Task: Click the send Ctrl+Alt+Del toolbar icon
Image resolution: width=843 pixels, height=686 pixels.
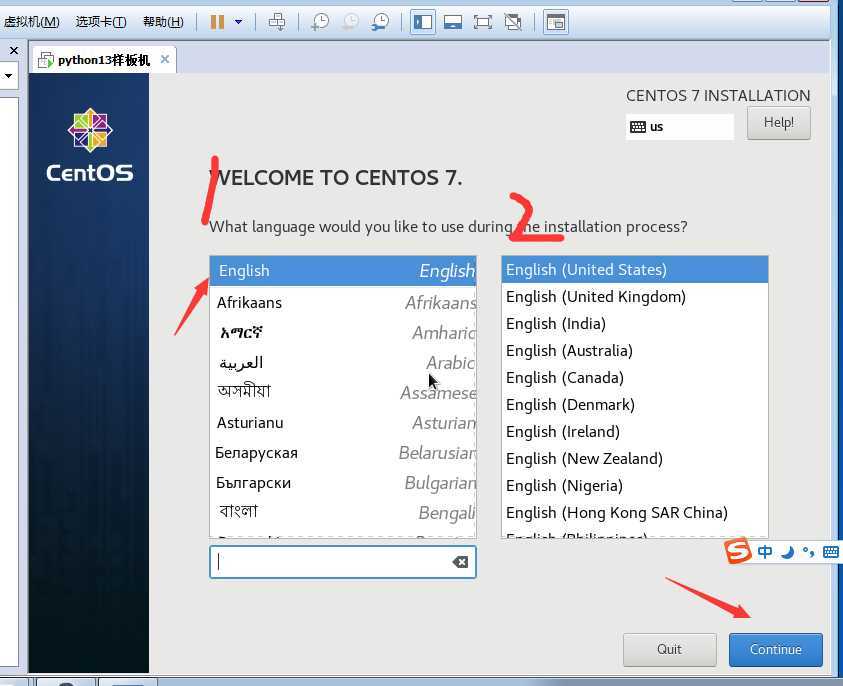Action: [x=277, y=22]
